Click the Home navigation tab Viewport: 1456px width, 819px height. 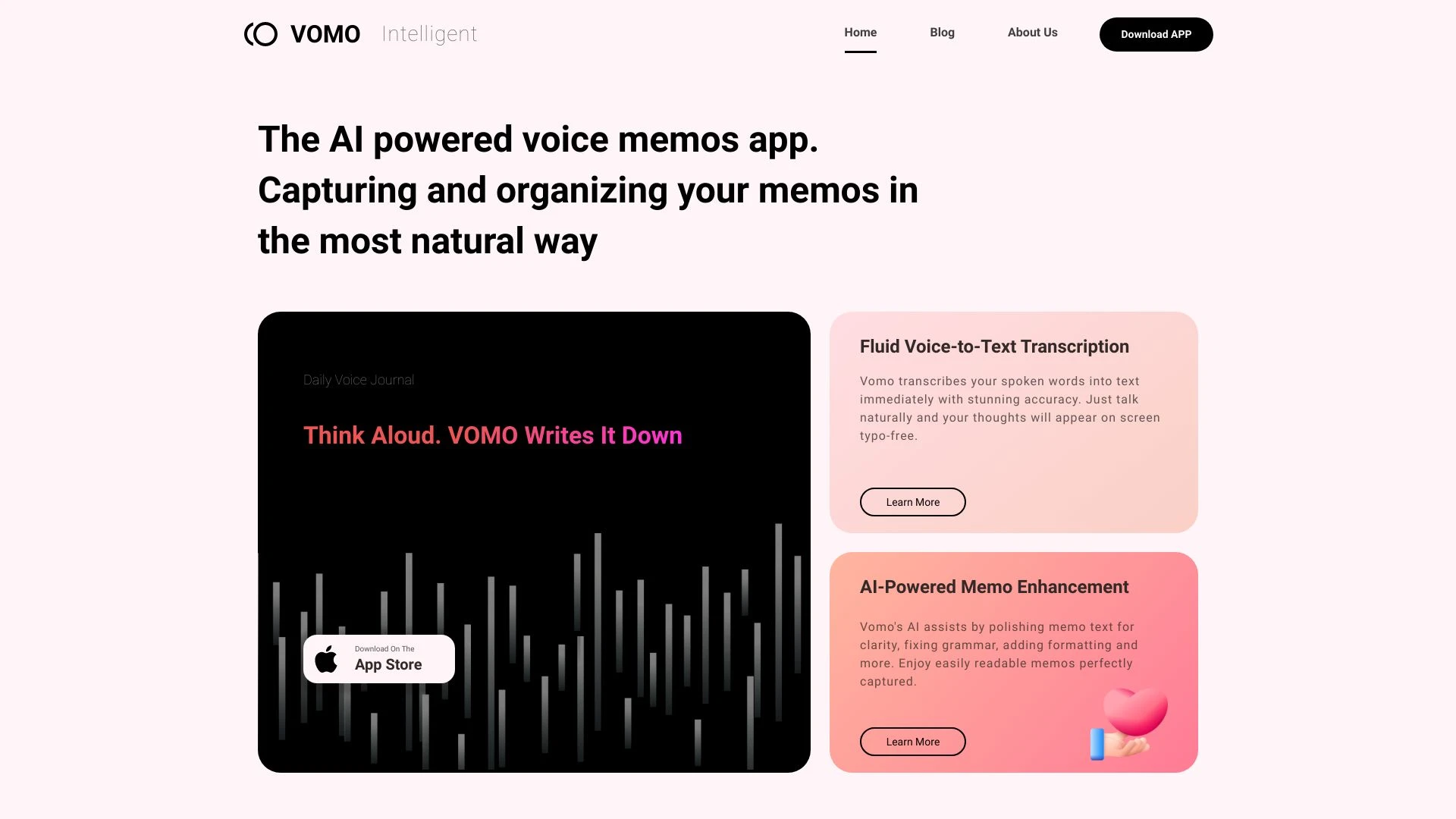pyautogui.click(x=860, y=32)
